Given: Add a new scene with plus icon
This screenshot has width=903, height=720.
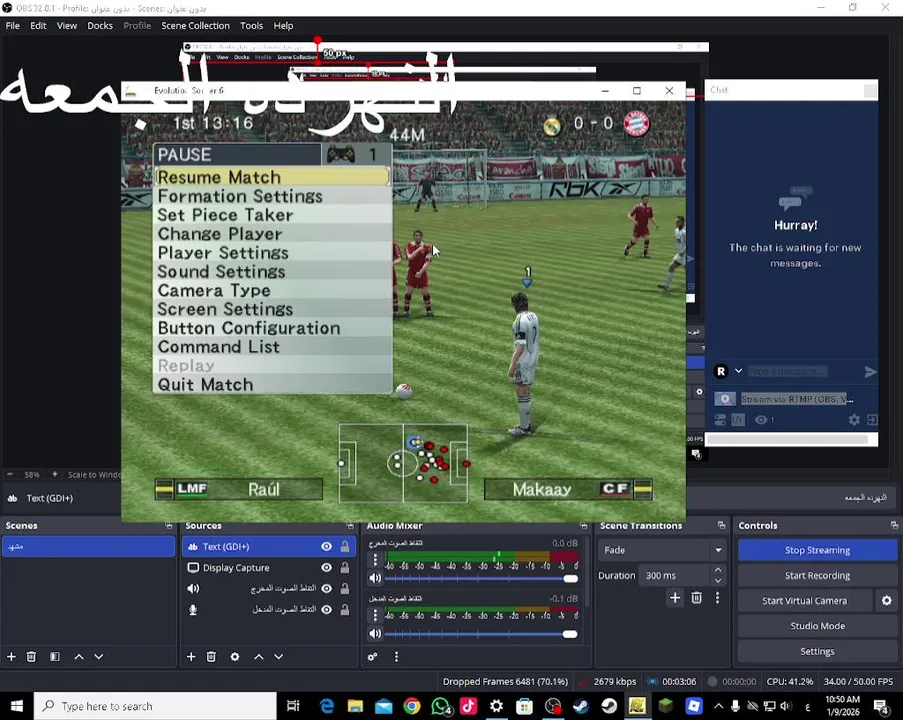Looking at the screenshot, I should [11, 657].
